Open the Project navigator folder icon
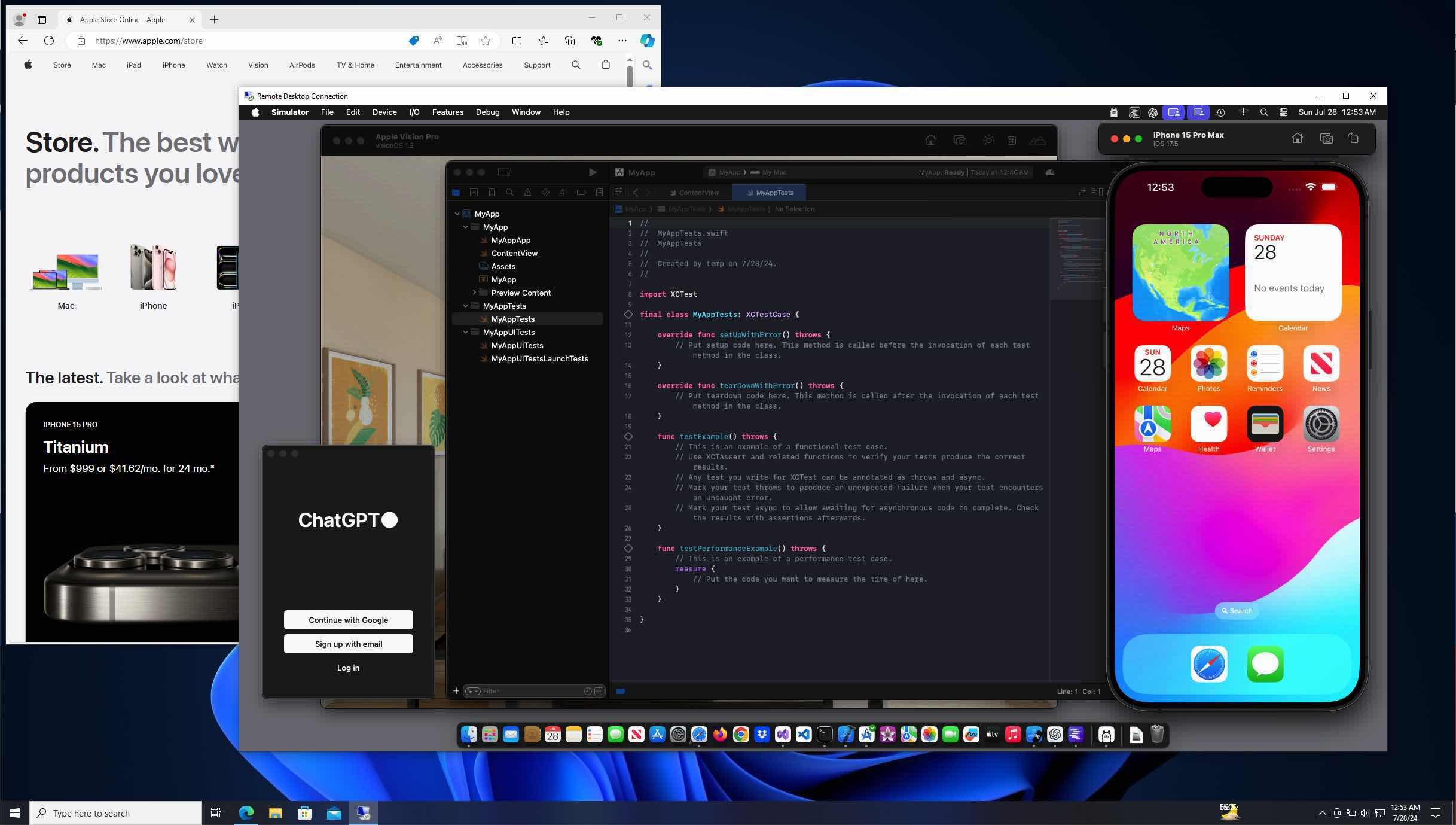Viewport: 1456px width, 825px height. tap(456, 192)
